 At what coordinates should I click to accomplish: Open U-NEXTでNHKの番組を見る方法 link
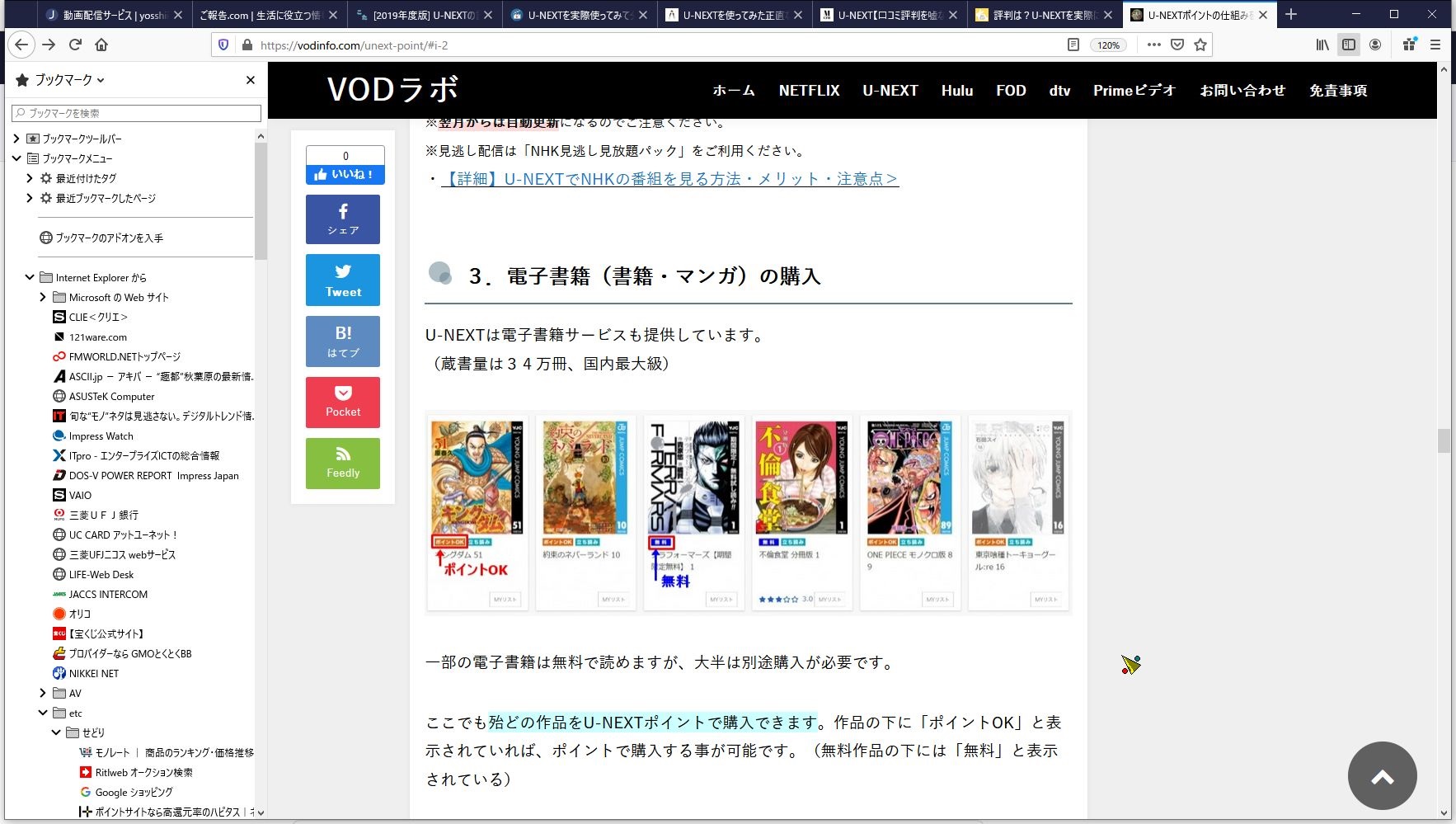coord(669,179)
